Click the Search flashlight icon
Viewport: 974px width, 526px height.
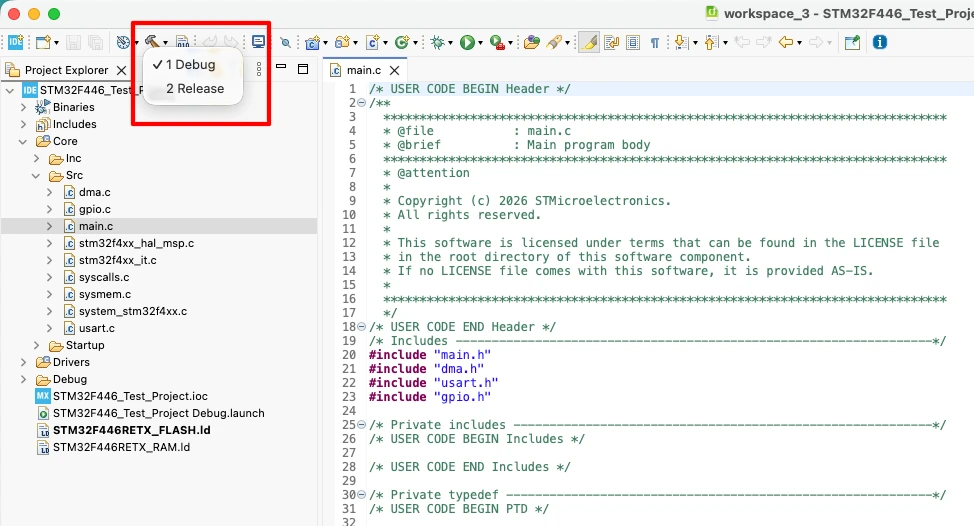(553, 42)
